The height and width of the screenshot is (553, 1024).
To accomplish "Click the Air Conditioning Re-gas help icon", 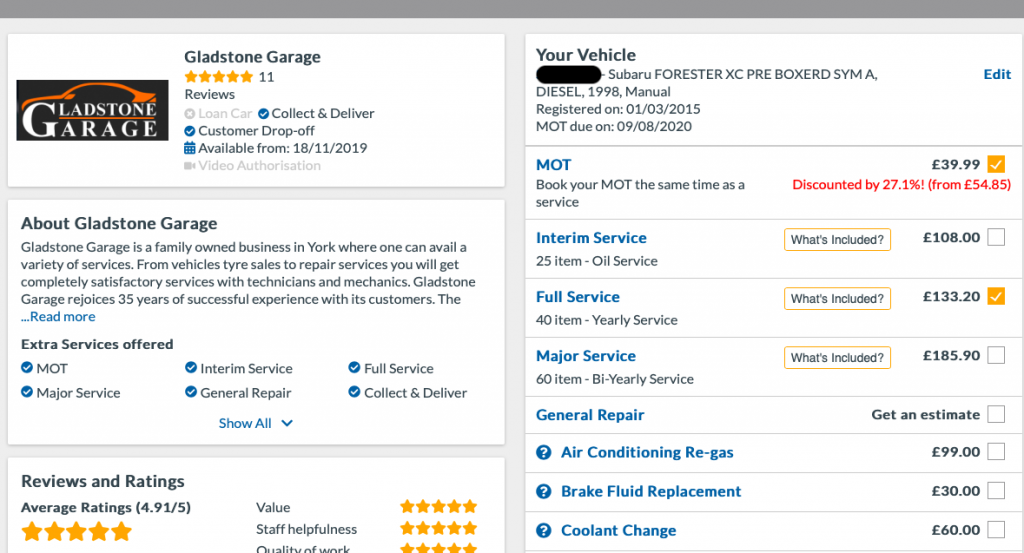I will 544,452.
